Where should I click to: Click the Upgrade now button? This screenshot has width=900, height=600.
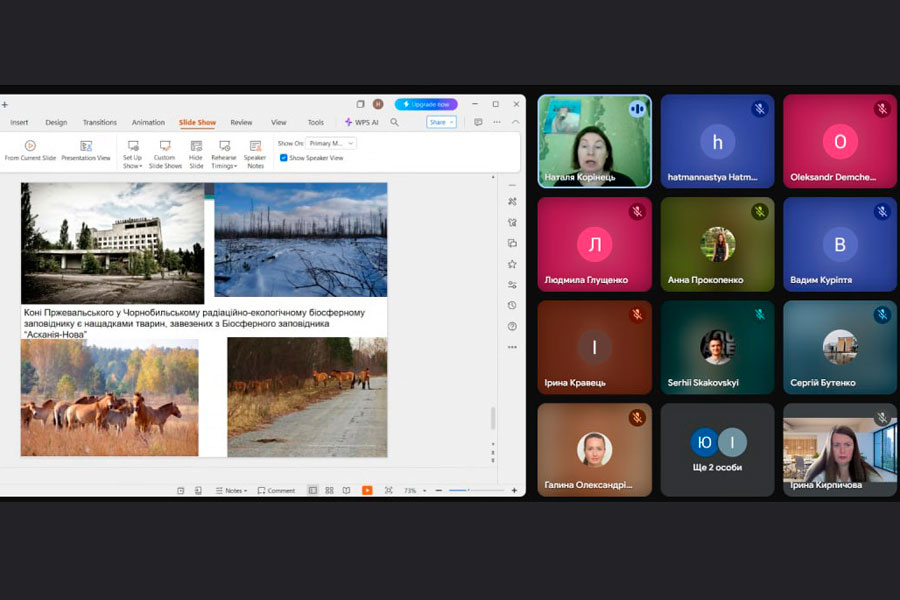426,104
